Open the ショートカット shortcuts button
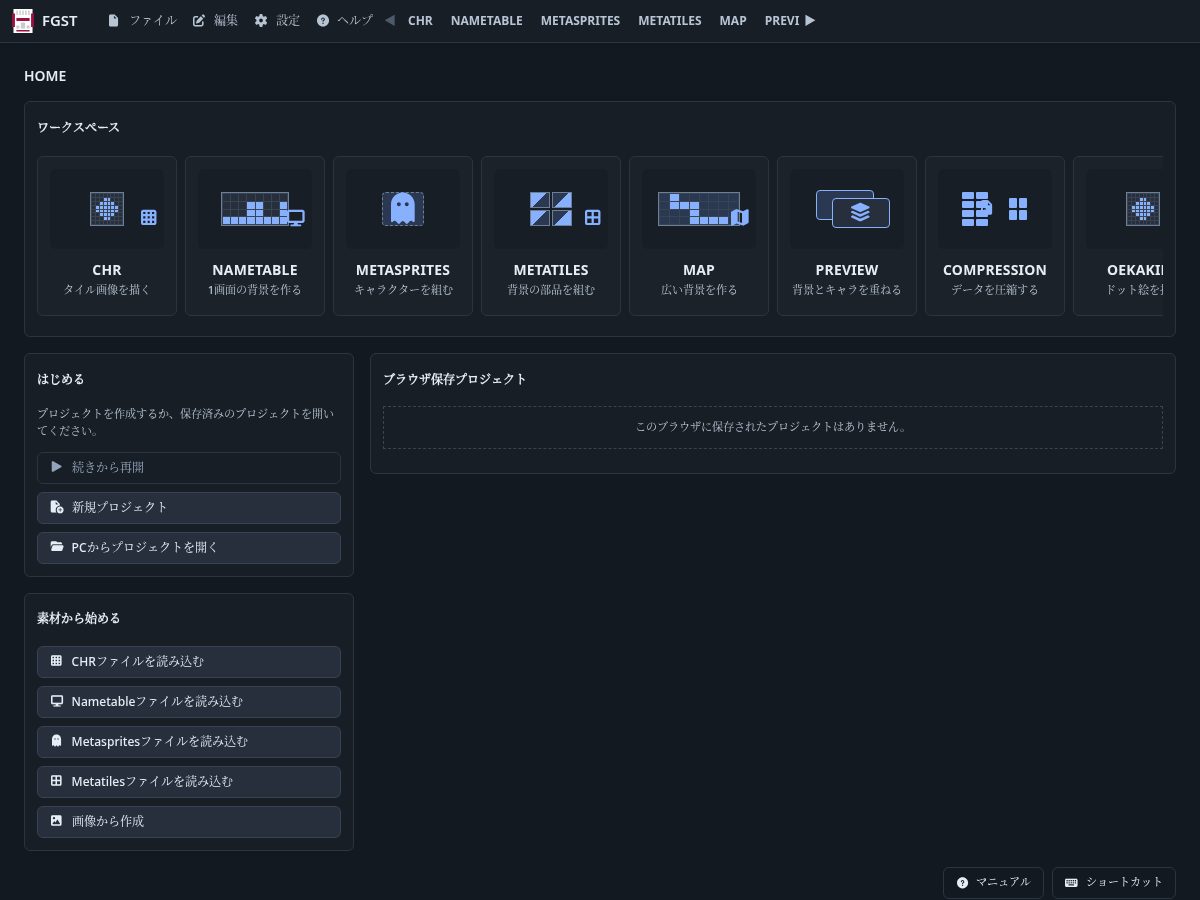This screenshot has width=1200, height=900. coord(1114,883)
